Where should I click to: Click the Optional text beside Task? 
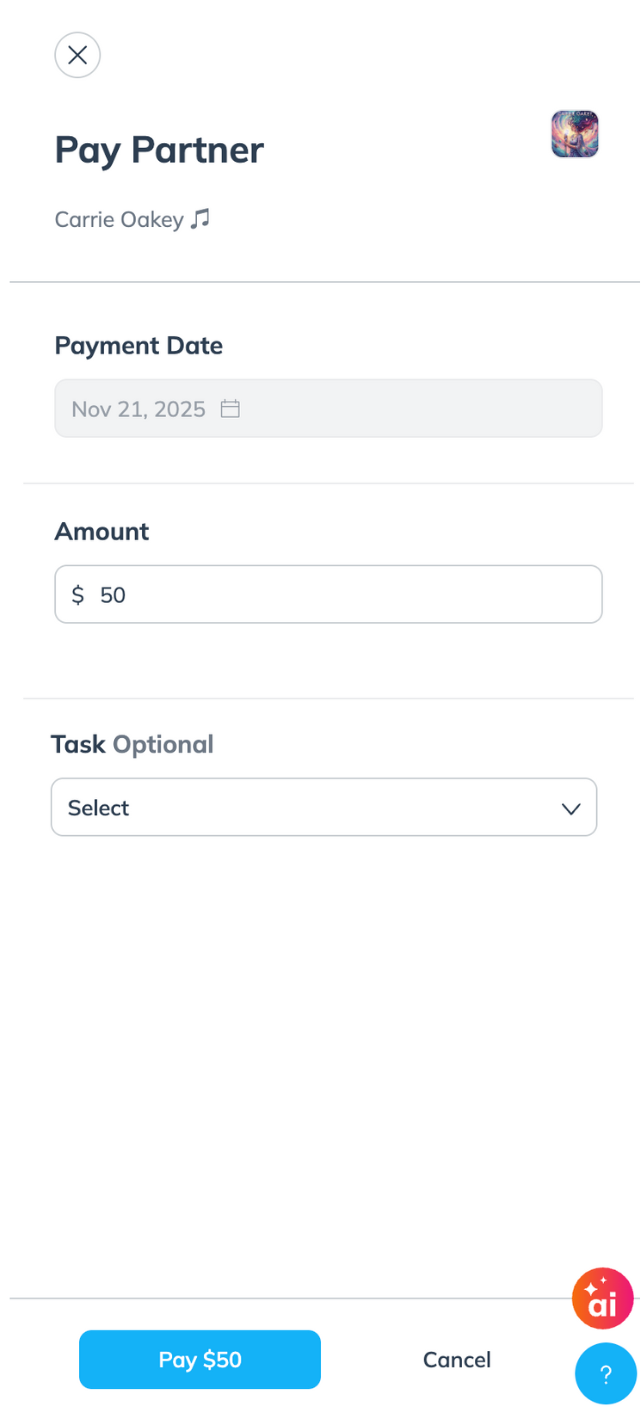pos(163,745)
